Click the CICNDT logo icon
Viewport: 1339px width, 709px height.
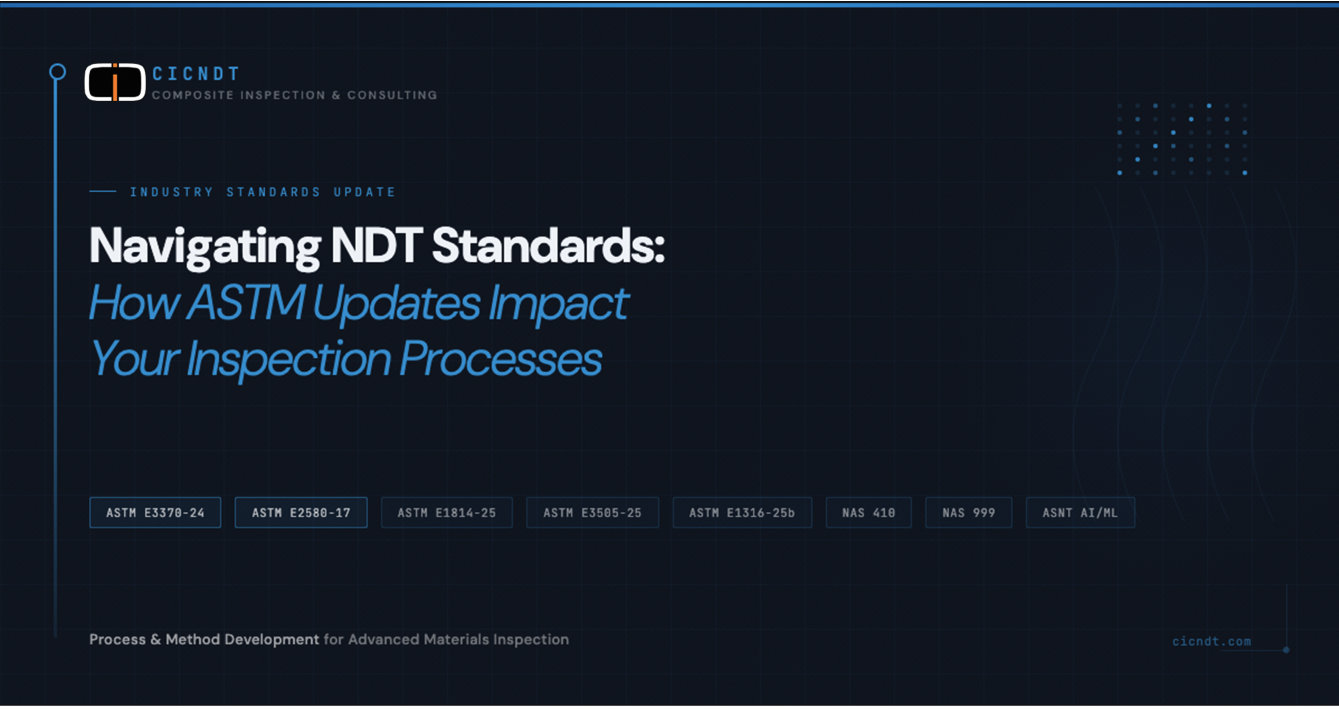114,82
